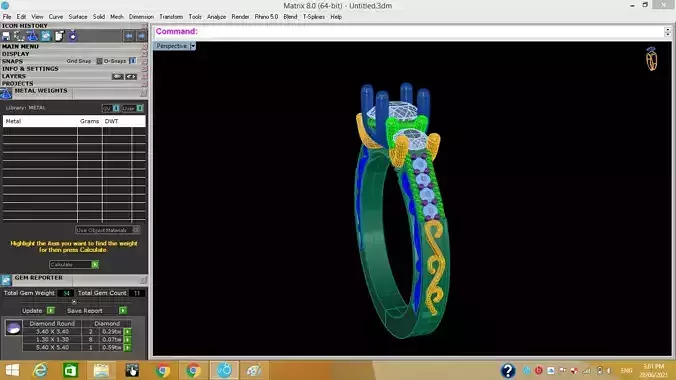Toggle Use Object Materials checkbox

135,230
